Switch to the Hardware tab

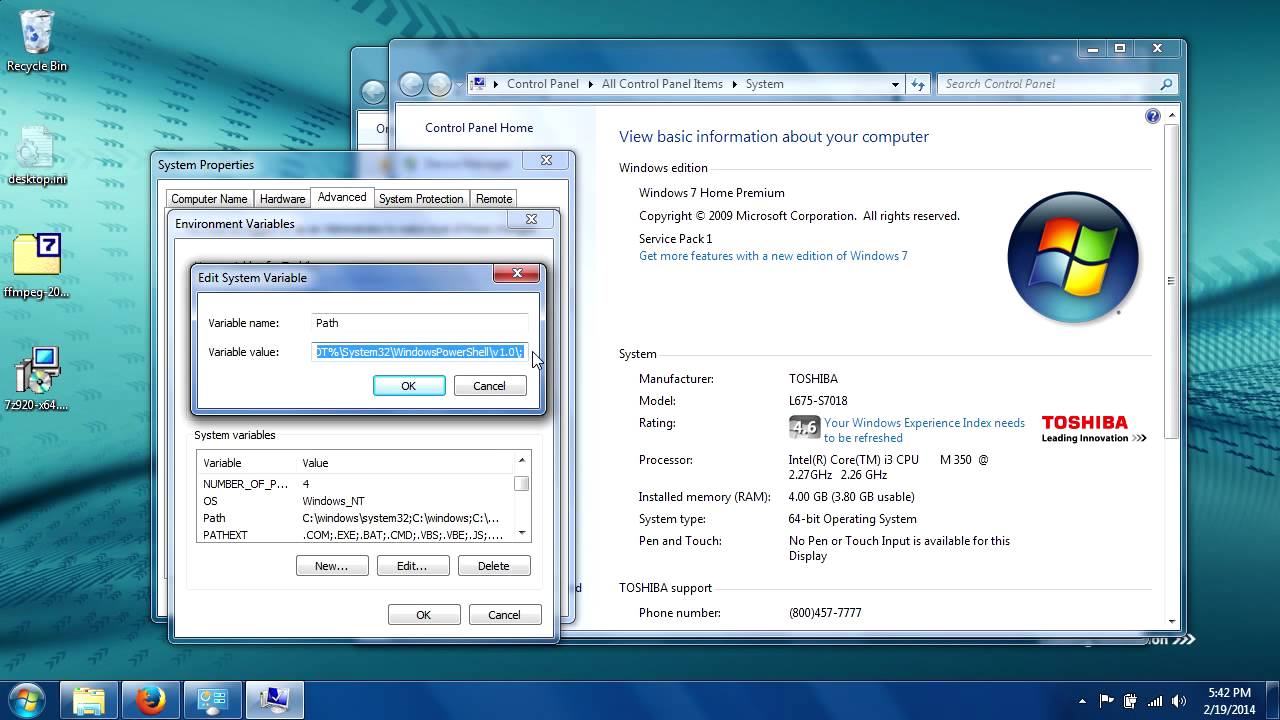coord(283,199)
